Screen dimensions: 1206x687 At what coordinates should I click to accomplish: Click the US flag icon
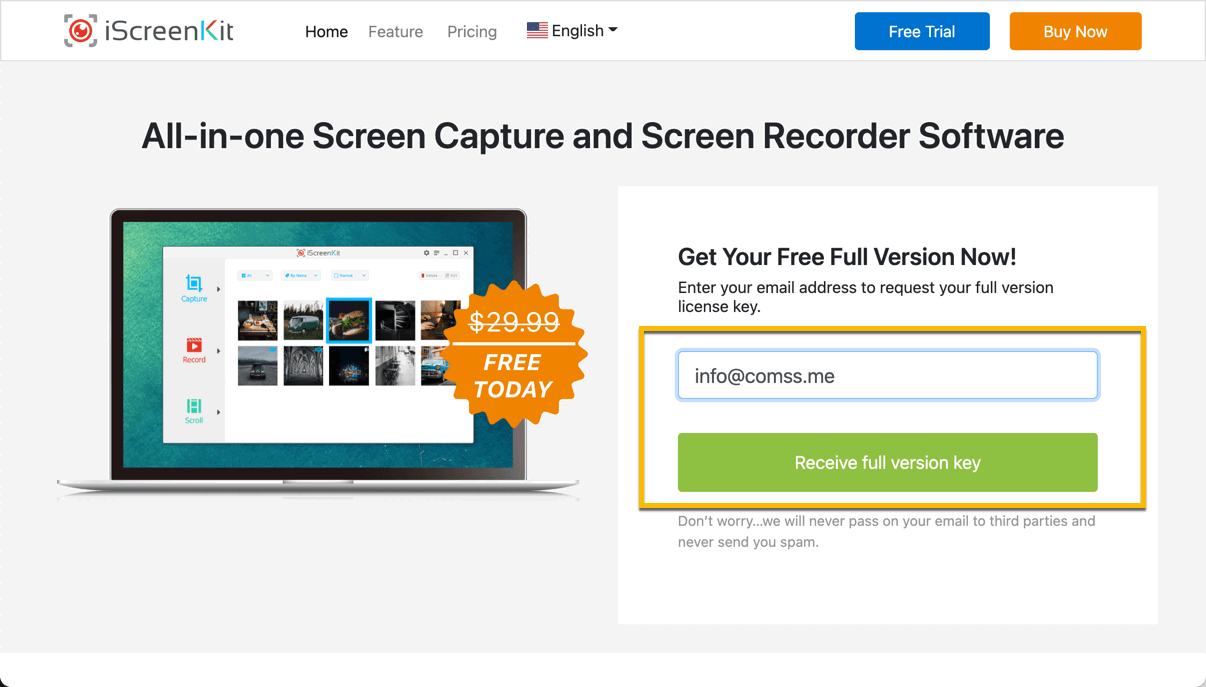[537, 31]
